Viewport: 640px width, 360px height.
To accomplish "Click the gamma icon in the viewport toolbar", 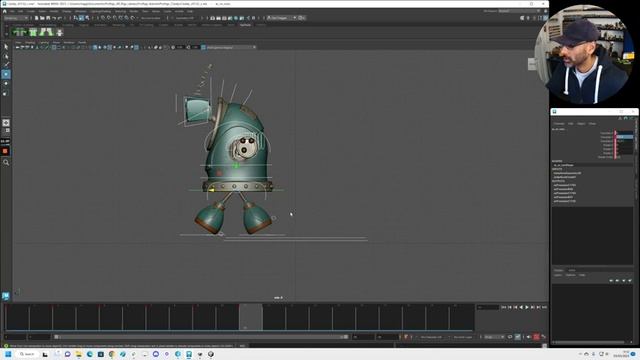I will tap(189, 47).
